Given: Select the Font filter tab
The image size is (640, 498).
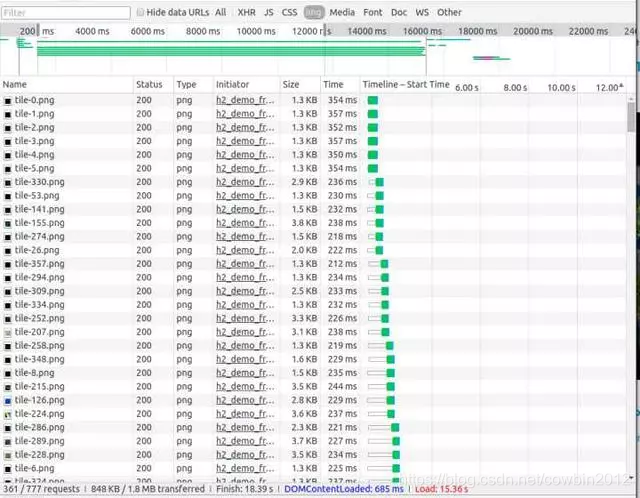Looking at the screenshot, I should coord(373,12).
